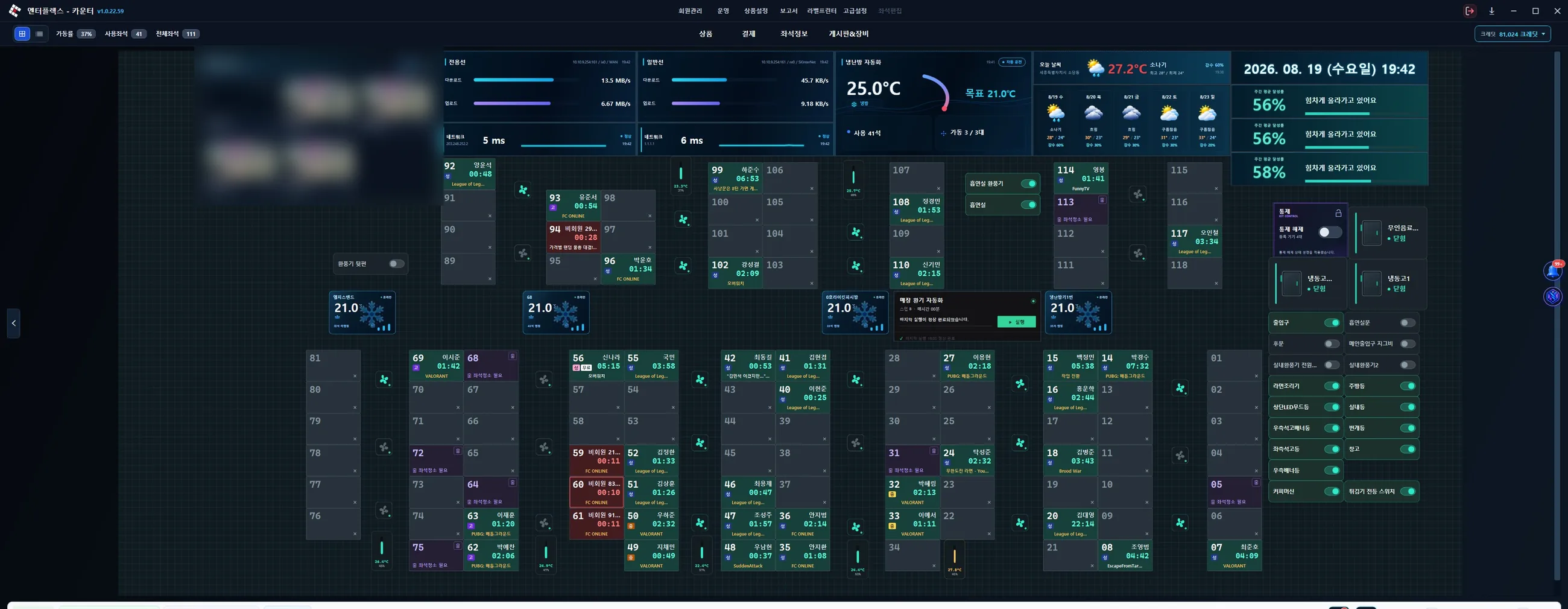Toggle the 통제 해제 switch
The width and height of the screenshot is (1568, 609).
click(x=1329, y=232)
